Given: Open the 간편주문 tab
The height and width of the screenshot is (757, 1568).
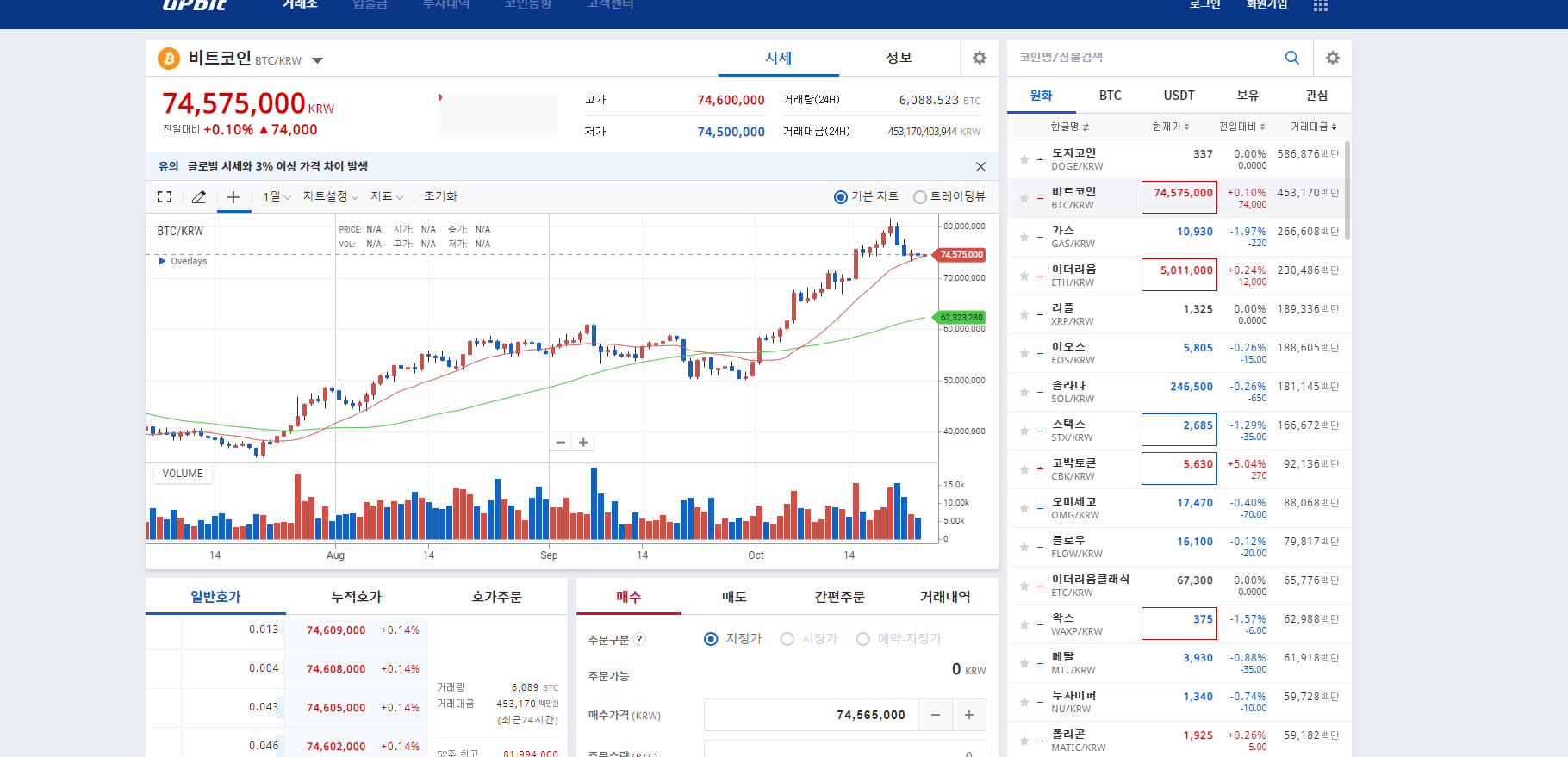Looking at the screenshot, I should click(x=840, y=596).
